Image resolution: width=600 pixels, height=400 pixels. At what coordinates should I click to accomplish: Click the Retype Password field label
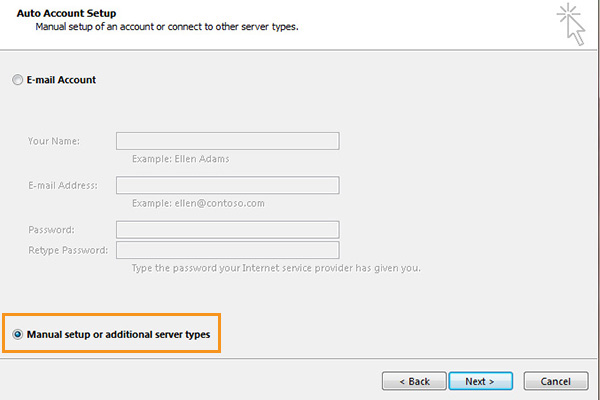(x=68, y=250)
